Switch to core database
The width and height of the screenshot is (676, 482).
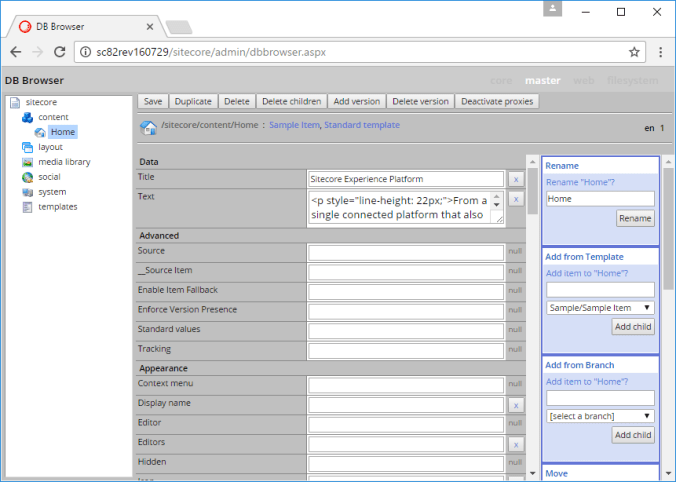(x=501, y=81)
